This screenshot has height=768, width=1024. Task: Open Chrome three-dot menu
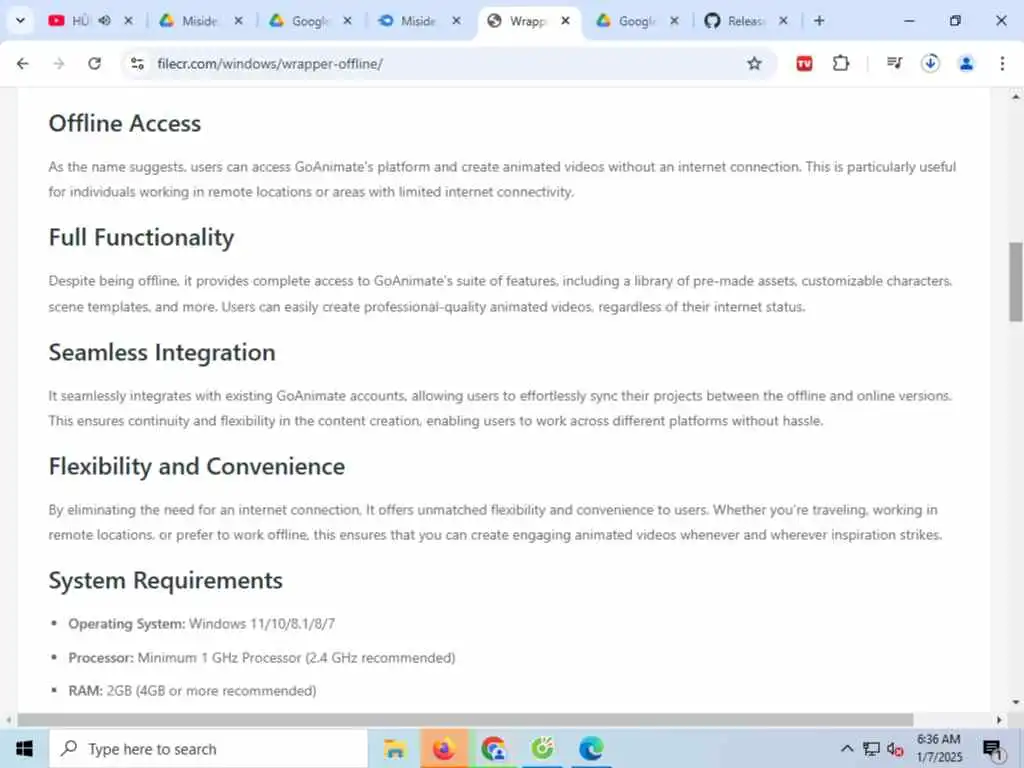[1002, 63]
